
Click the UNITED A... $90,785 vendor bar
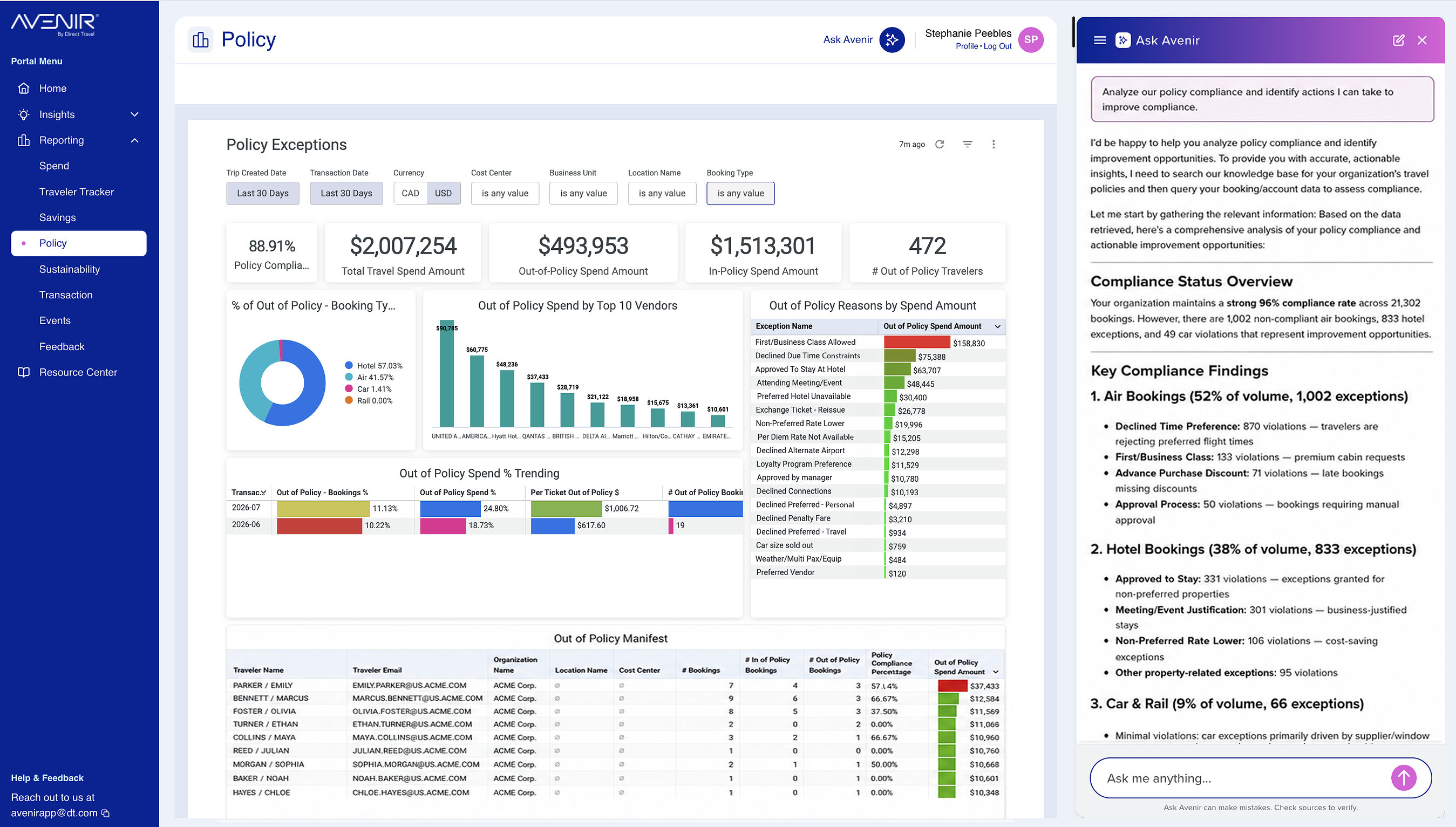pos(447,373)
